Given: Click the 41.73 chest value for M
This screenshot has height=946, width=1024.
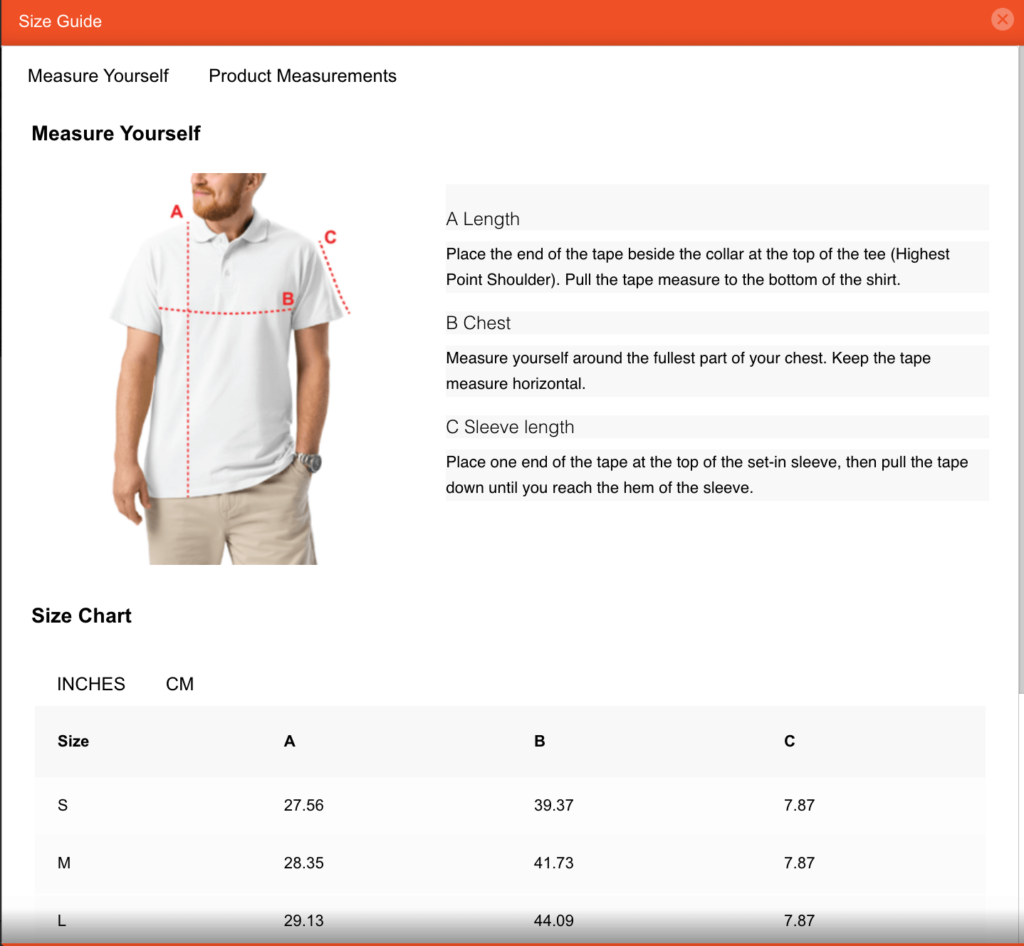Looking at the screenshot, I should click(x=554, y=863).
